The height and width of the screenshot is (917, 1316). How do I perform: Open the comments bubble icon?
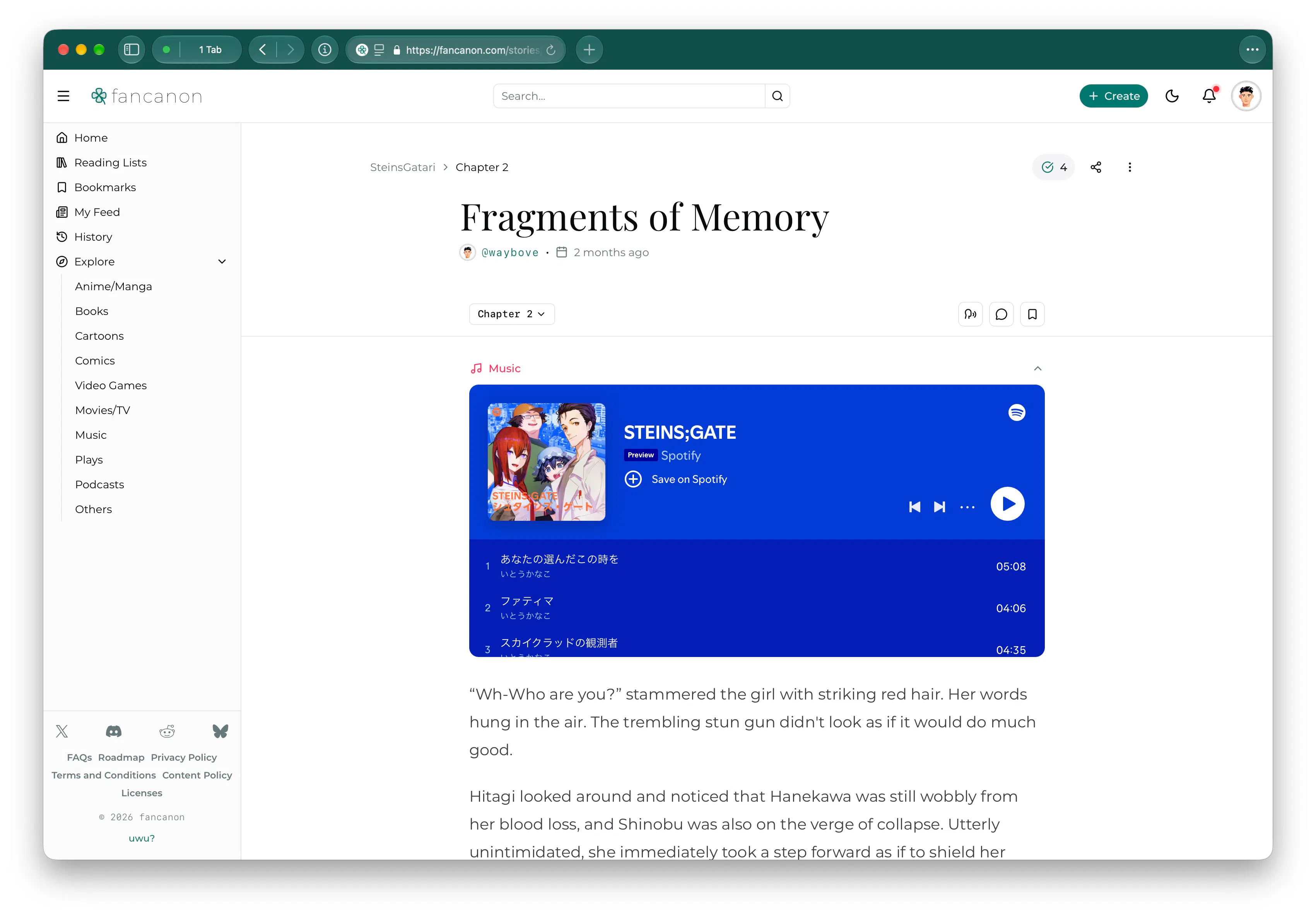pos(1002,314)
